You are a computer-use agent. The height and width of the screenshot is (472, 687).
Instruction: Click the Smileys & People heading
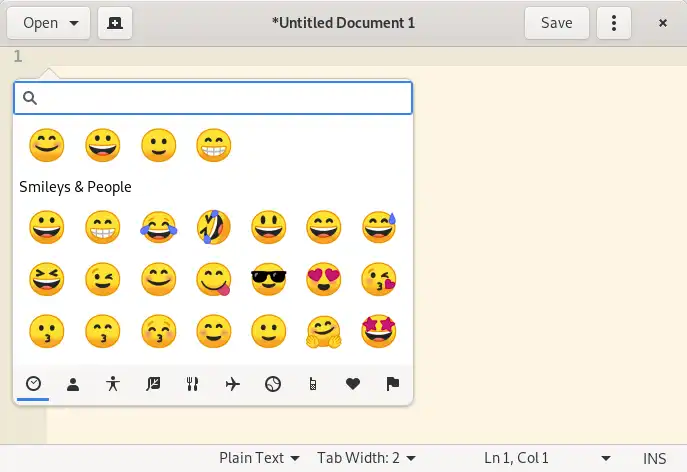click(x=75, y=187)
